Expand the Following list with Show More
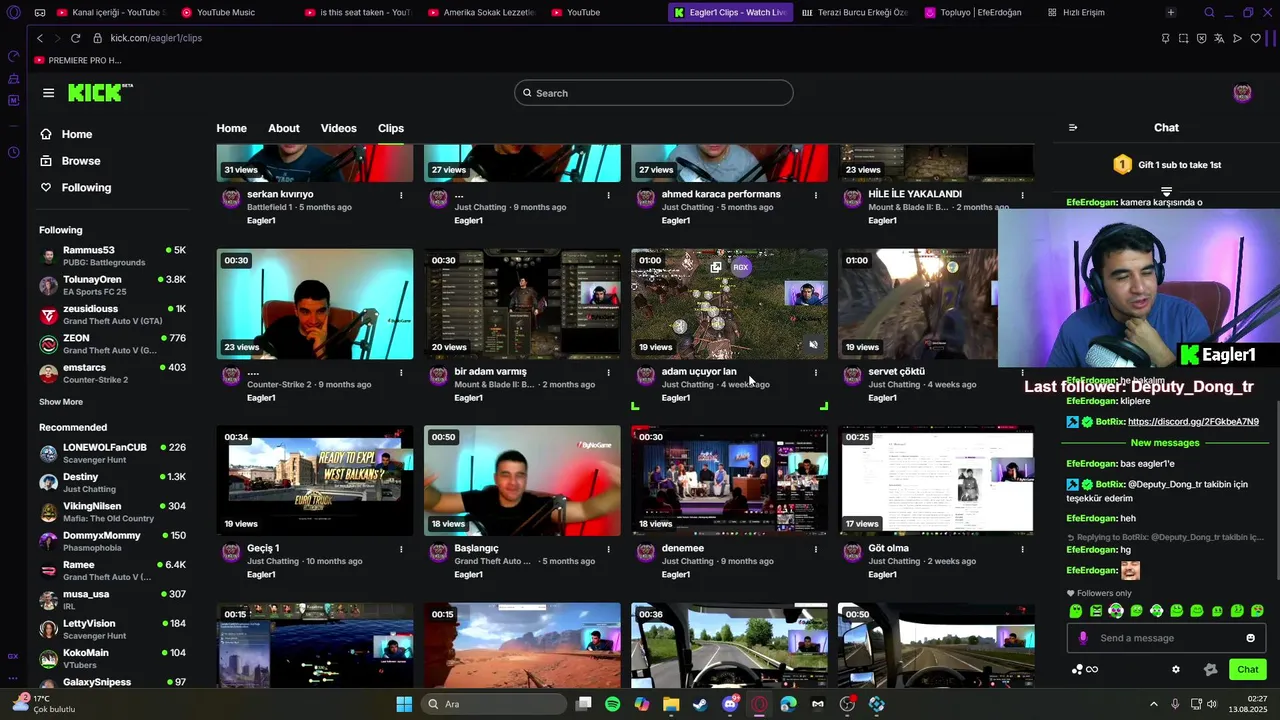Viewport: 1280px width, 720px height. click(61, 402)
